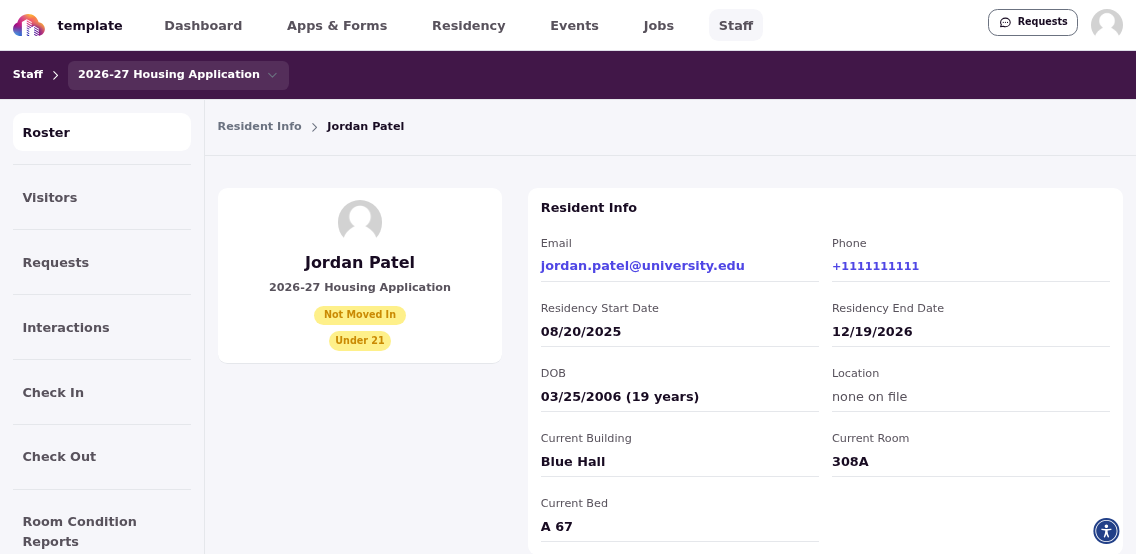
Task: Click the chevron separator after Staff breadcrumb
Action: click(x=55, y=75)
